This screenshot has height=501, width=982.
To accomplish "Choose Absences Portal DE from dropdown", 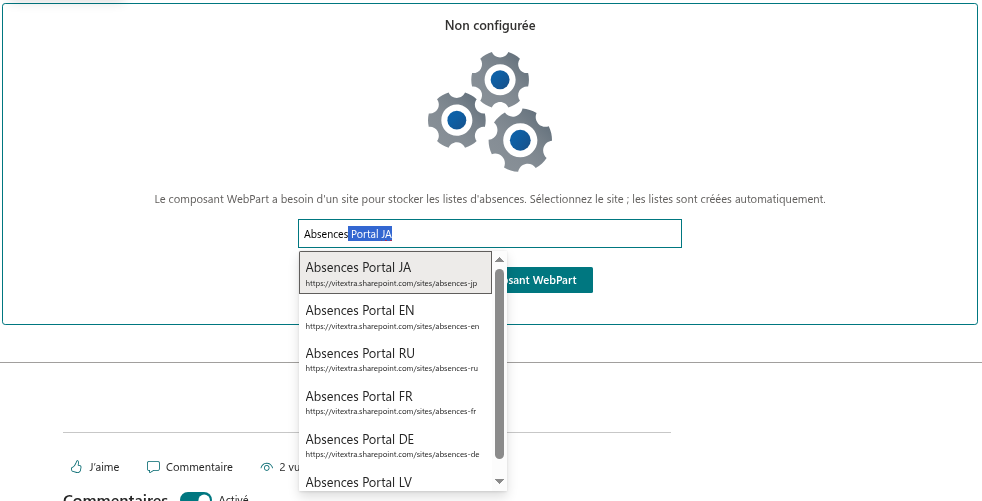I will point(395,445).
